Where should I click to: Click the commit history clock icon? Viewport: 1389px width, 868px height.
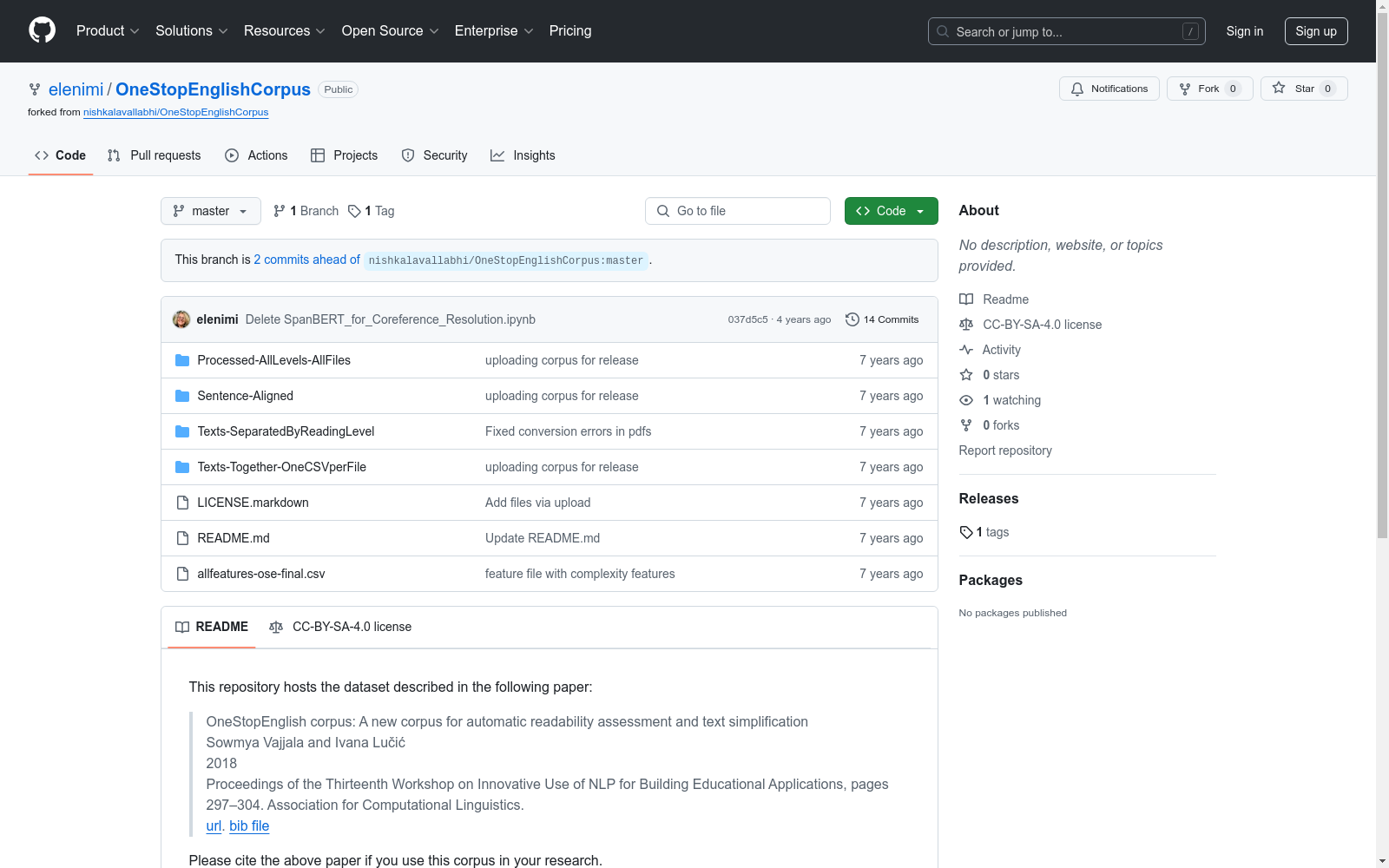click(x=852, y=319)
